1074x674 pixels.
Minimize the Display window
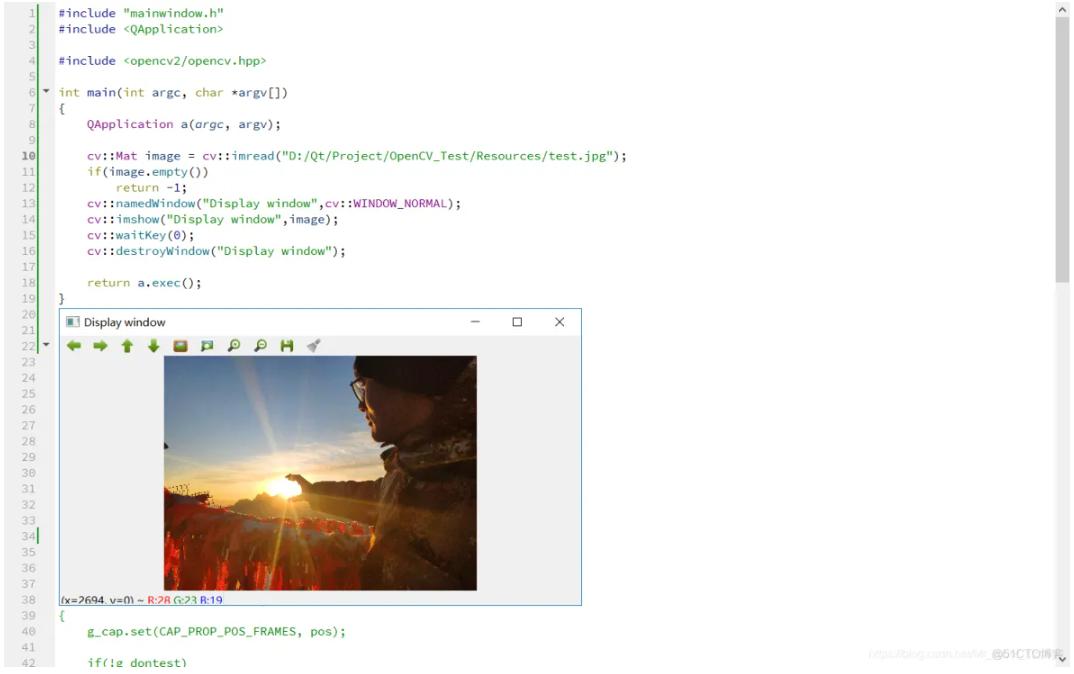[x=475, y=322]
